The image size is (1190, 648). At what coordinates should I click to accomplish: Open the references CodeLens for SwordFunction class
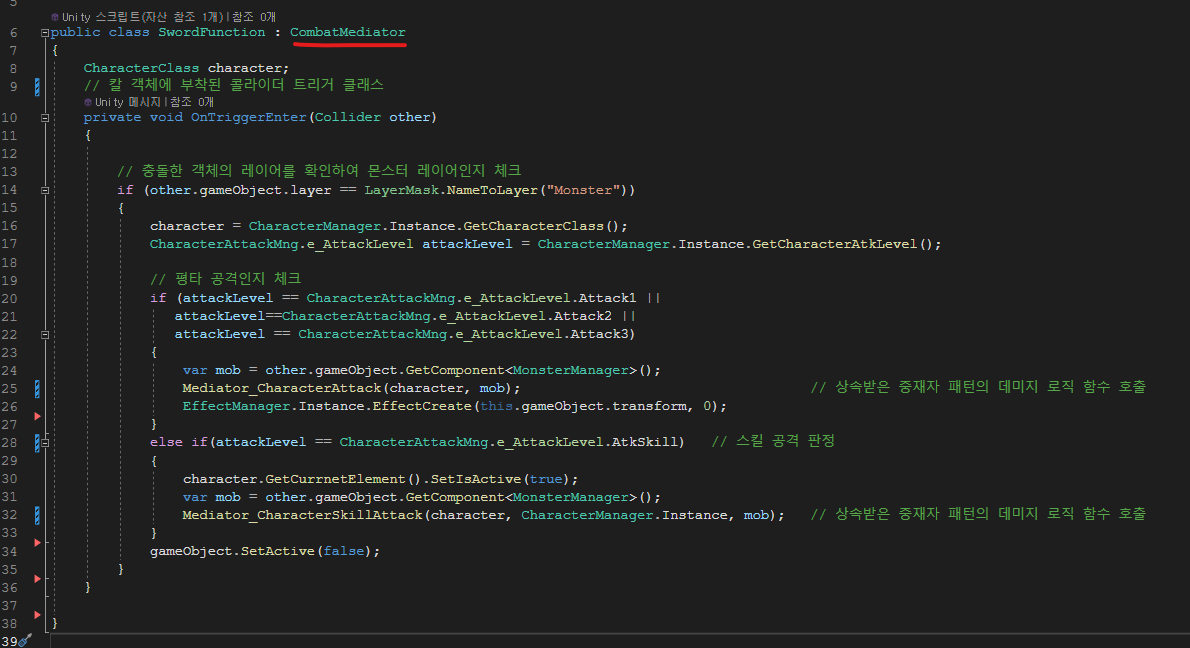(x=254, y=17)
